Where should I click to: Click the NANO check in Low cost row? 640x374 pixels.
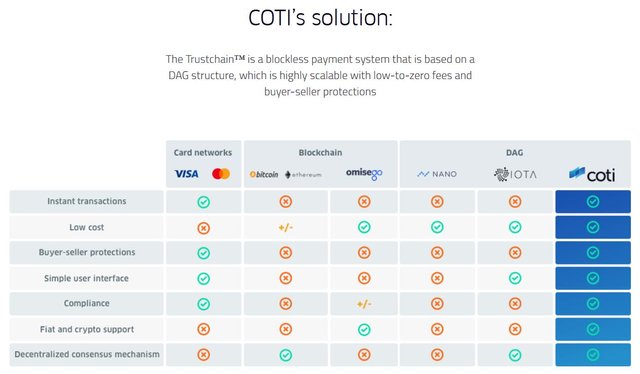click(437, 227)
